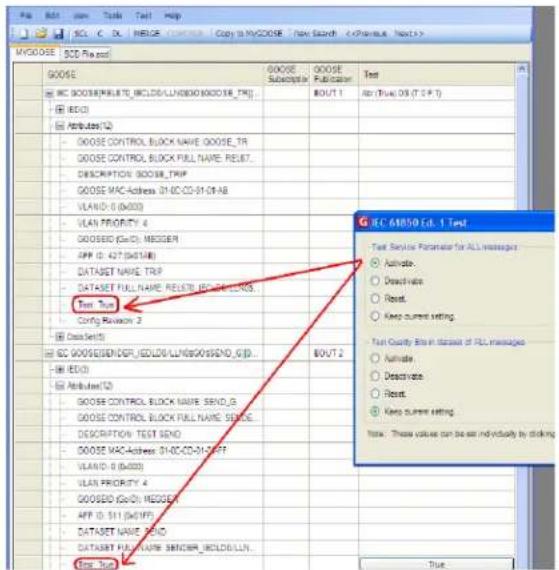Select MAC-Address row ending FF
Image resolution: width=559 pixels, height=570 pixels.
pyautogui.click(x=152, y=450)
